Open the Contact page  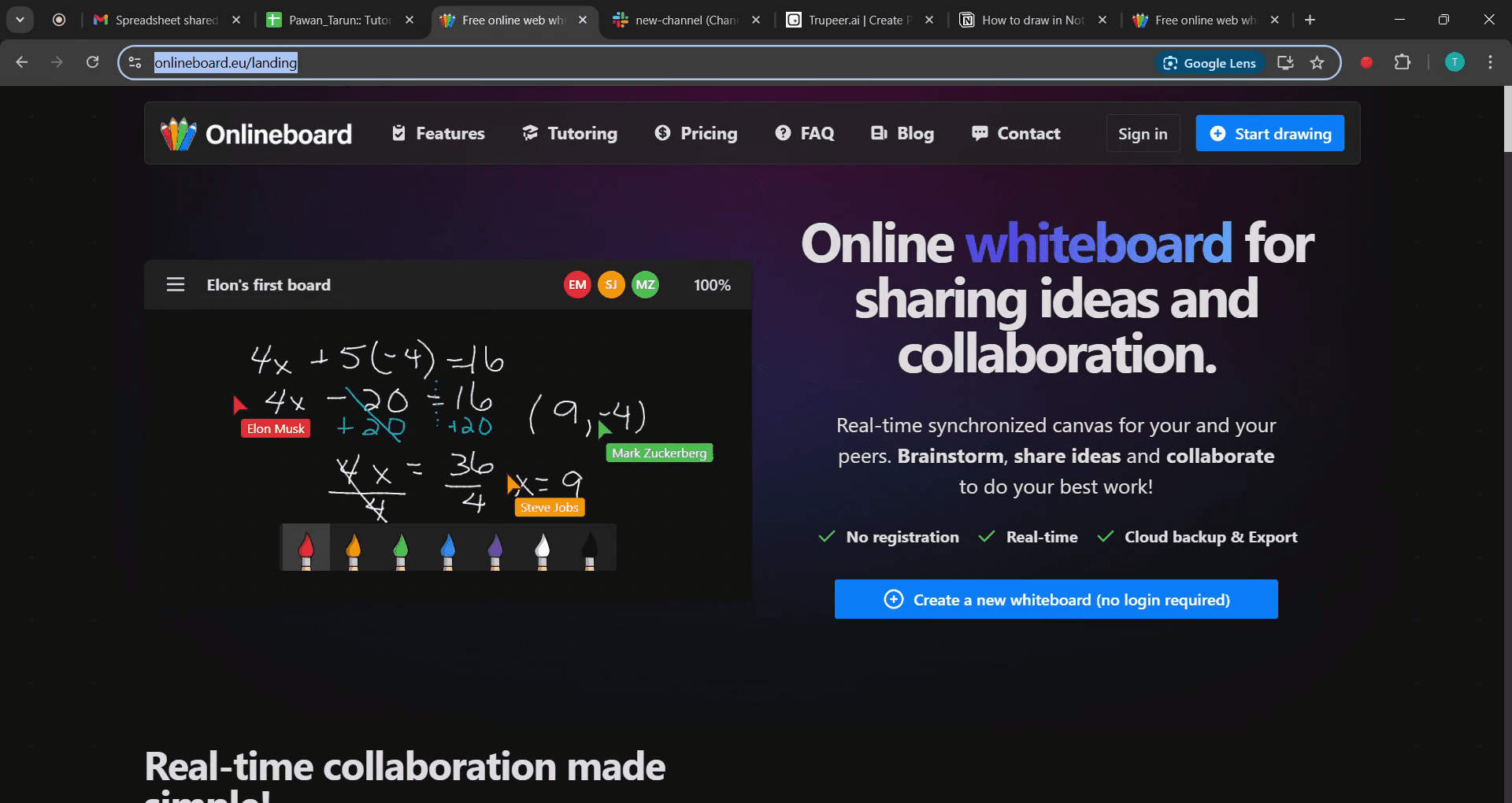[1016, 134]
